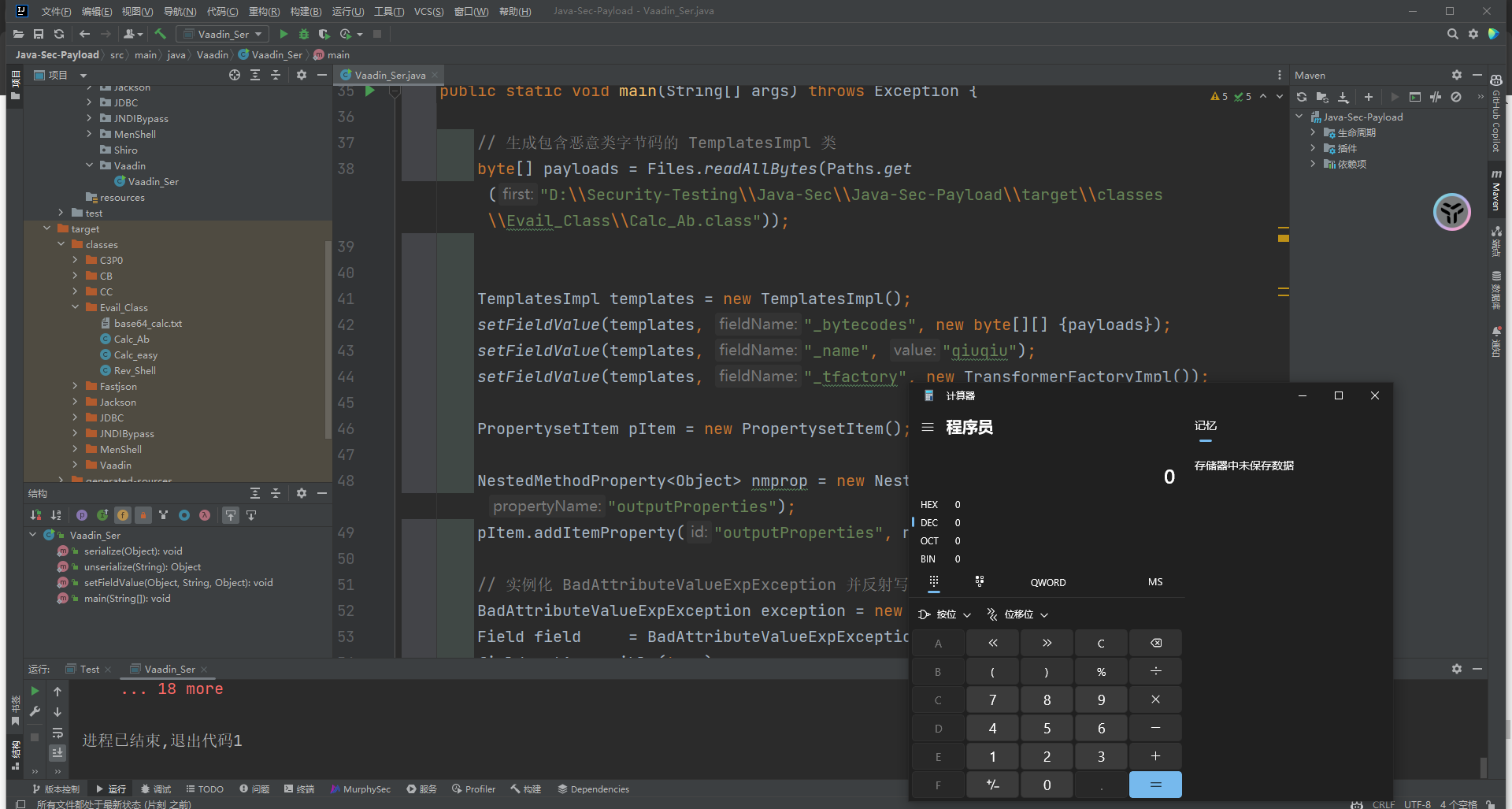
Task: Rerun Vaadin_Ser in the Run console
Action: [x=35, y=691]
